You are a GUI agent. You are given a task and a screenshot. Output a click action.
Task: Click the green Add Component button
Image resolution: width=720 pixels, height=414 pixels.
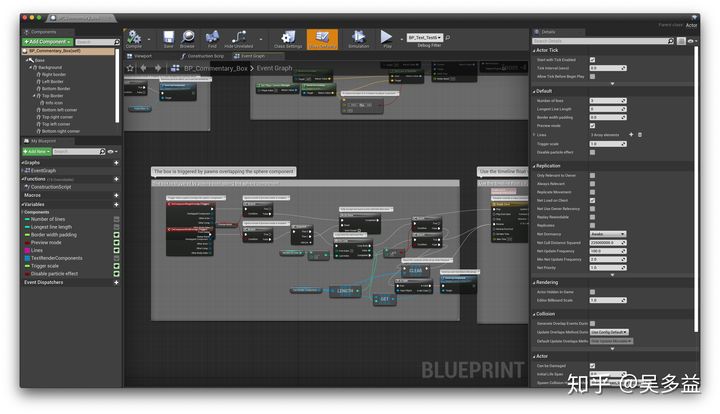(47, 42)
